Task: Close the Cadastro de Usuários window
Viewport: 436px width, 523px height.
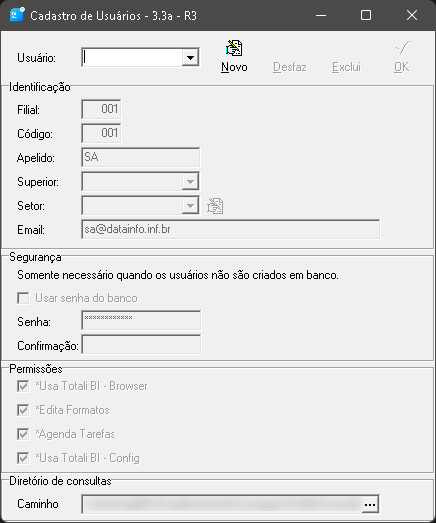Action: (x=412, y=15)
